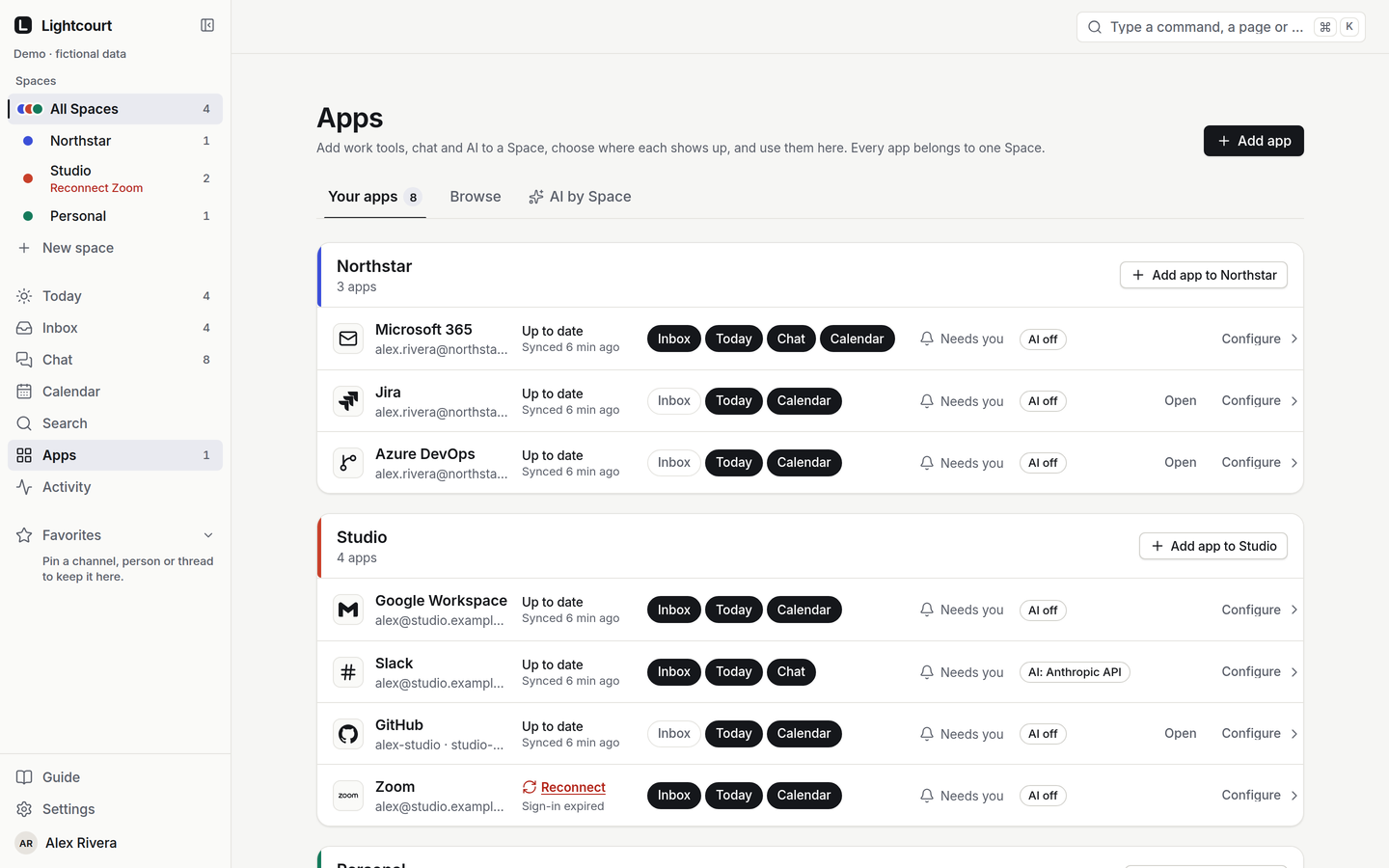The height and width of the screenshot is (868, 1389).
Task: Collapse the Favorites section chevron
Action: [208, 535]
